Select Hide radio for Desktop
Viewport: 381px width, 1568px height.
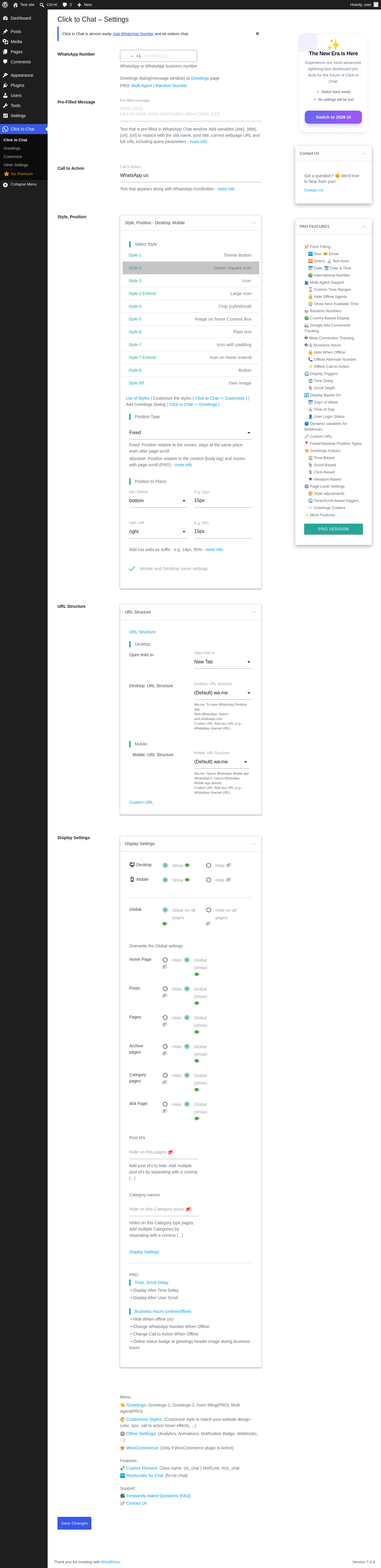[208, 865]
